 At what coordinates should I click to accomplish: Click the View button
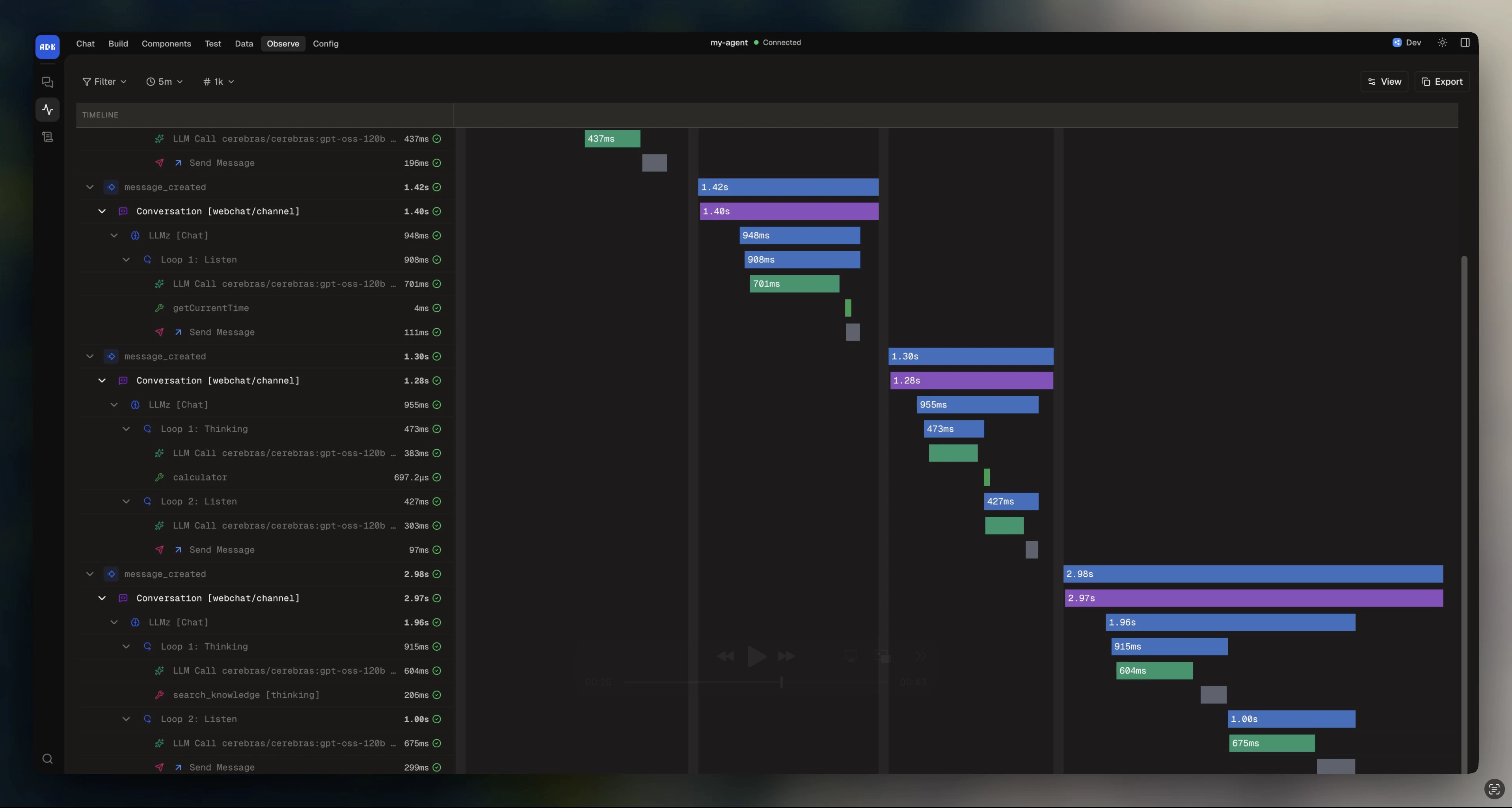pos(1384,82)
